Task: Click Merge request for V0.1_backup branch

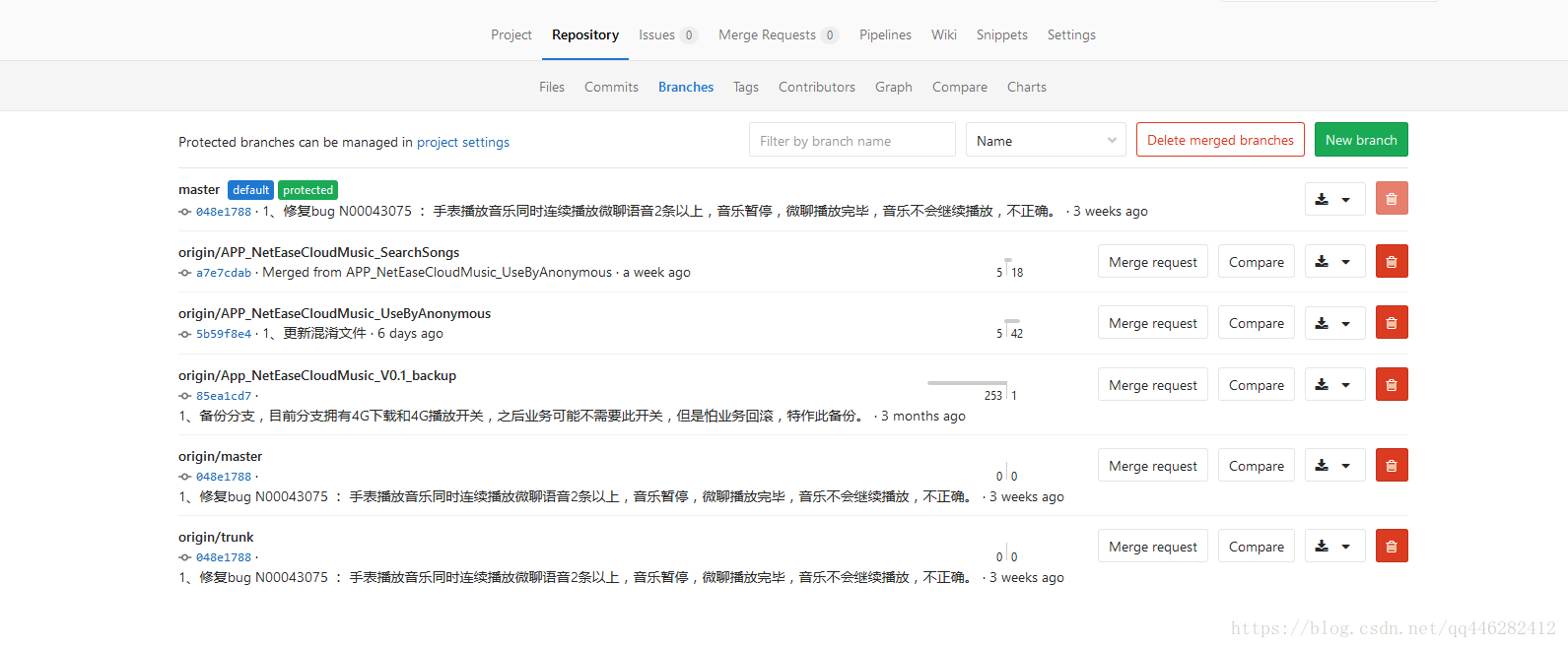Action: [x=1153, y=385]
